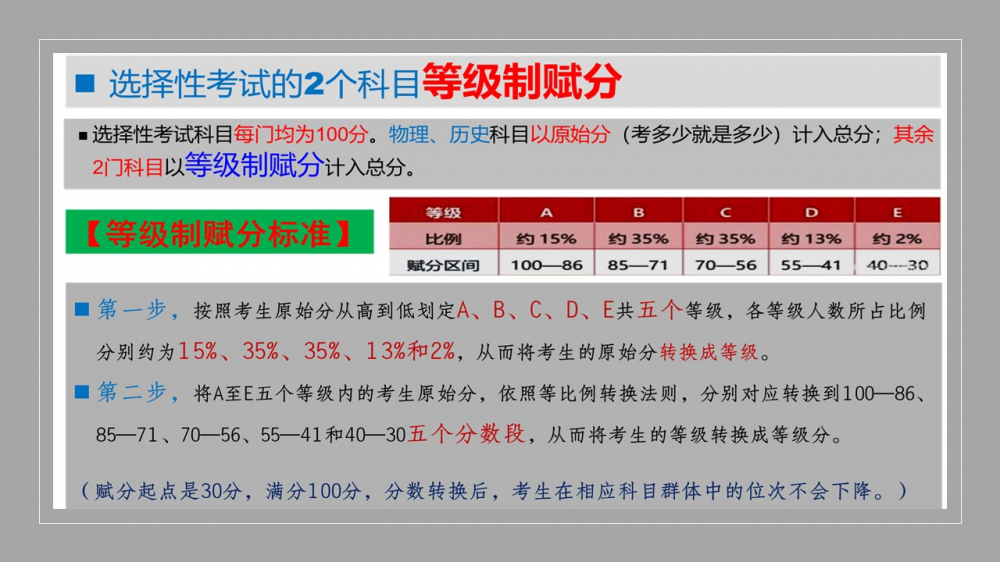Click the "85—71" score range cell
This screenshot has width=1000, height=562.
tap(639, 265)
